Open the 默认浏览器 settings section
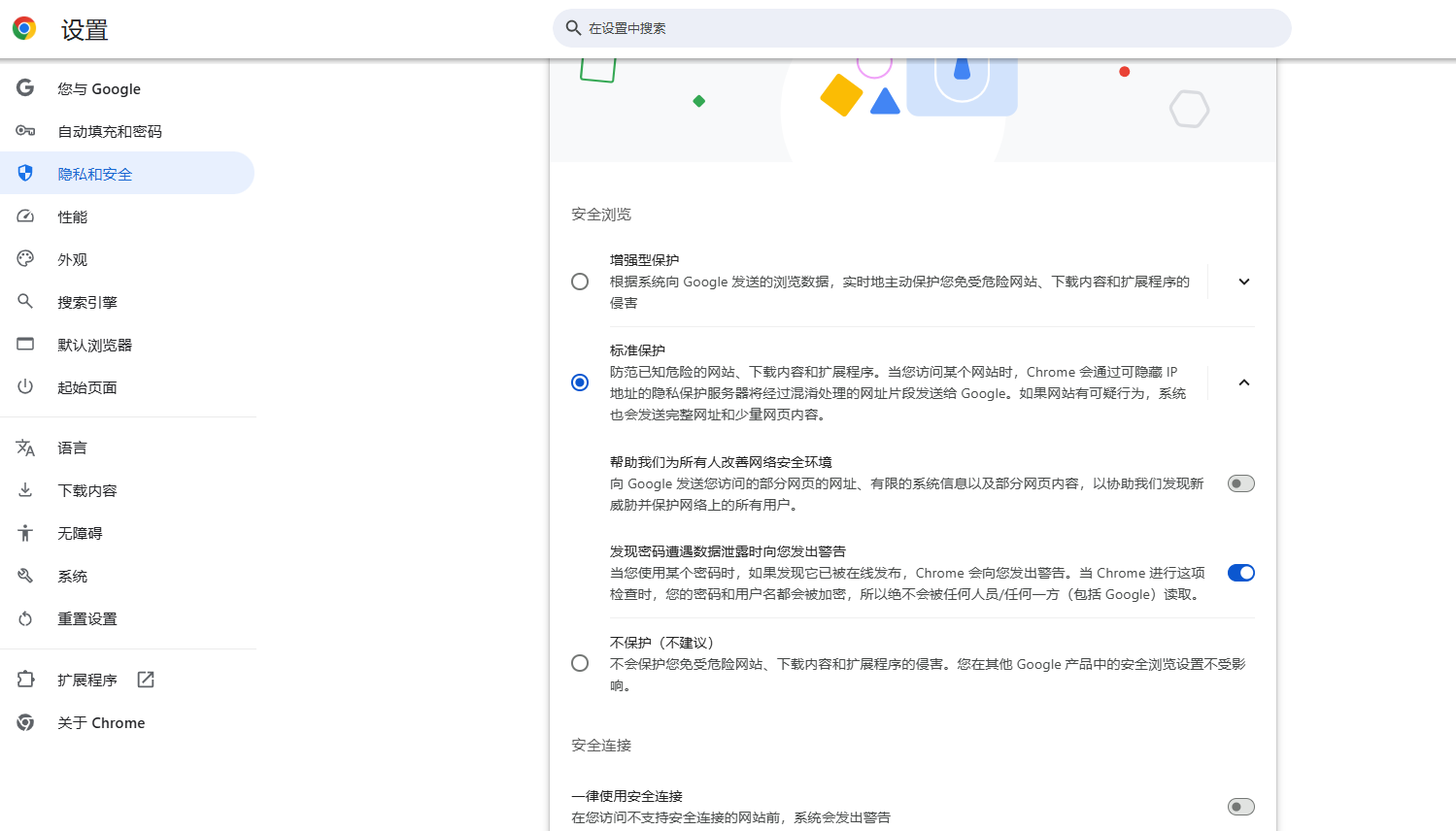Screen dimensions: 1456x831 (x=127, y=345)
